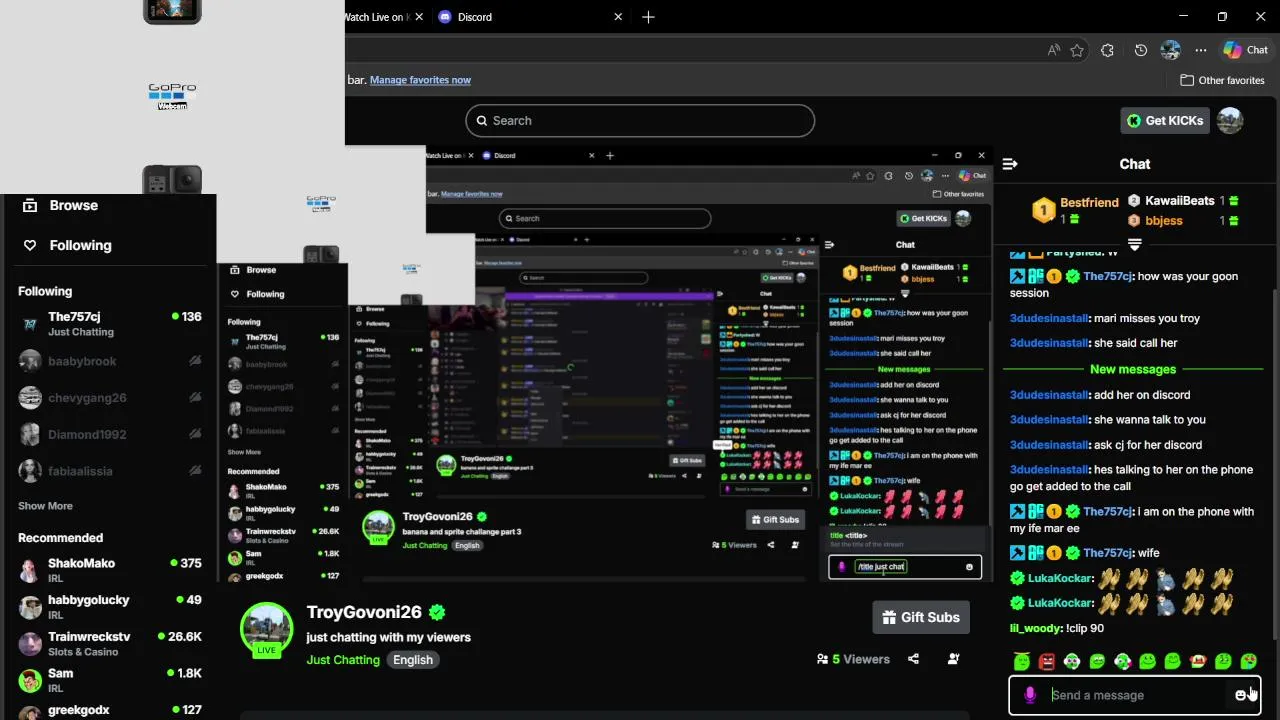Screen dimensions: 1280x720
Task: Select bbjess in the gift leaderboard
Action: point(1164,221)
